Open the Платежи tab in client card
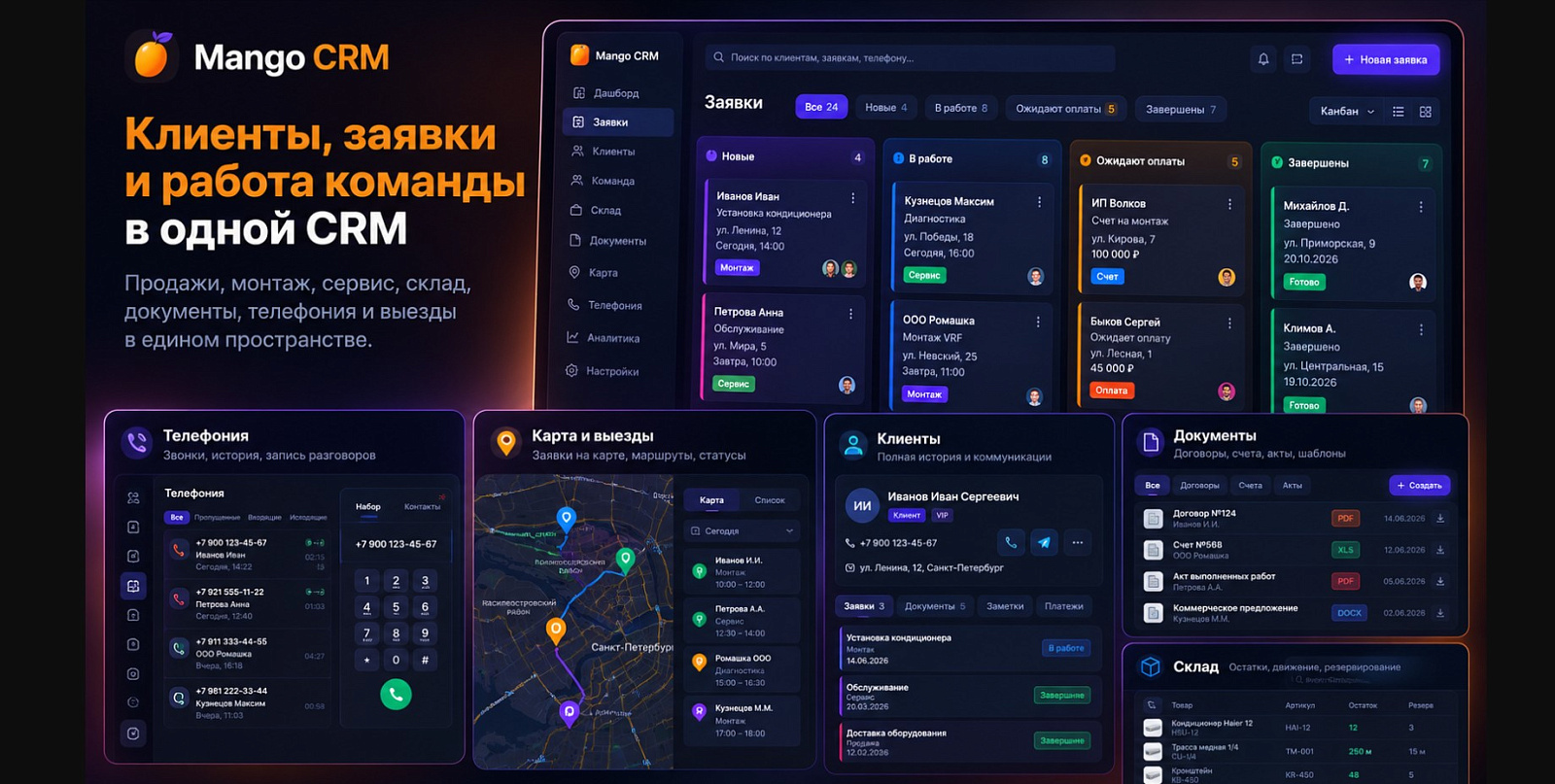The image size is (1555, 784). click(x=1064, y=606)
